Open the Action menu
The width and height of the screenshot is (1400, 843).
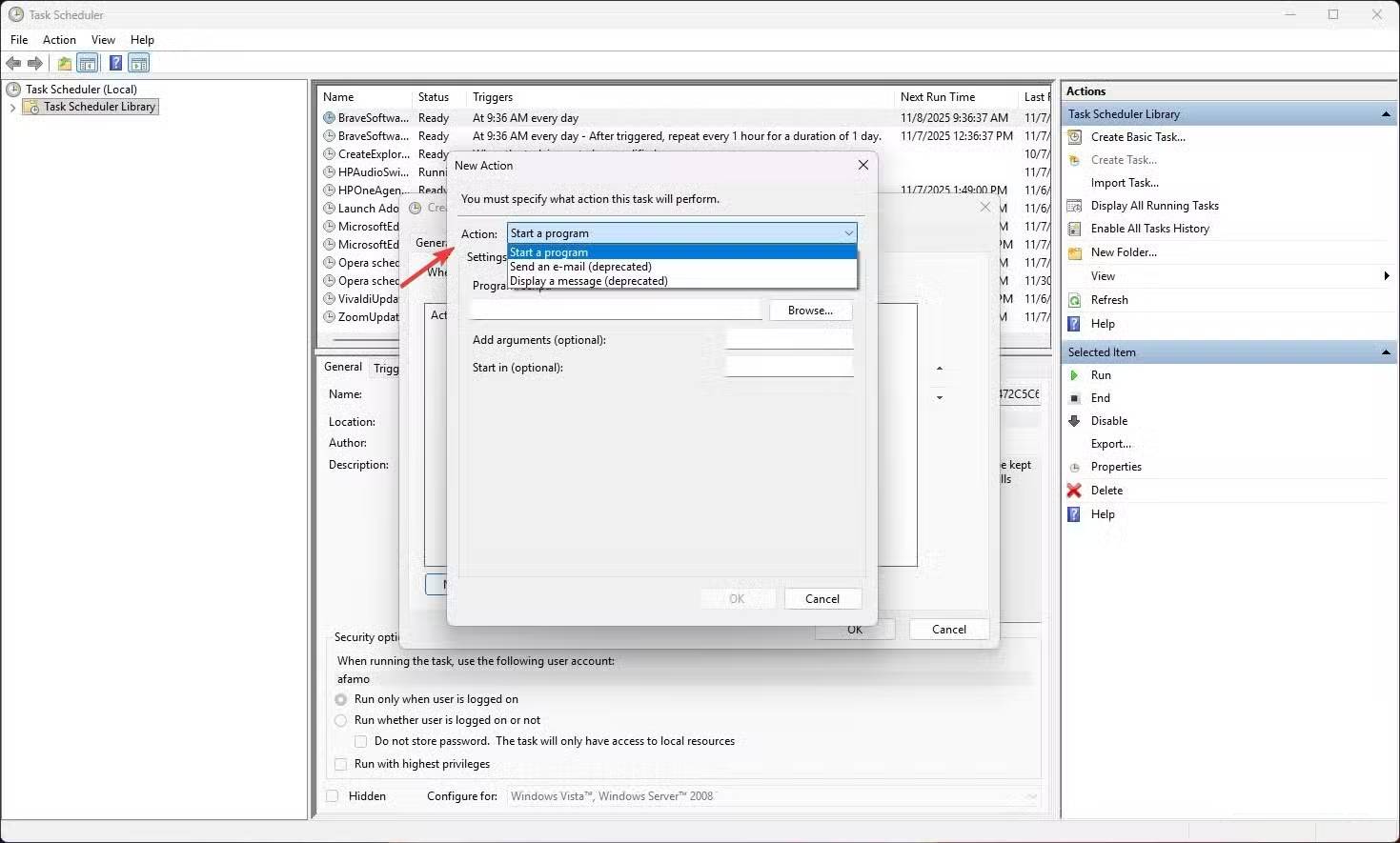click(59, 40)
